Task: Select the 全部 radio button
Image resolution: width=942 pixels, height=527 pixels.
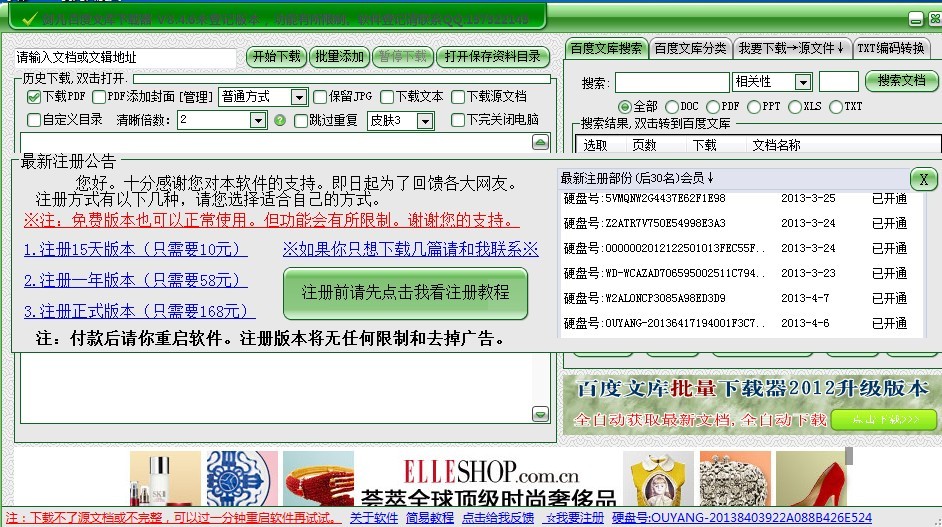Action: click(x=625, y=107)
